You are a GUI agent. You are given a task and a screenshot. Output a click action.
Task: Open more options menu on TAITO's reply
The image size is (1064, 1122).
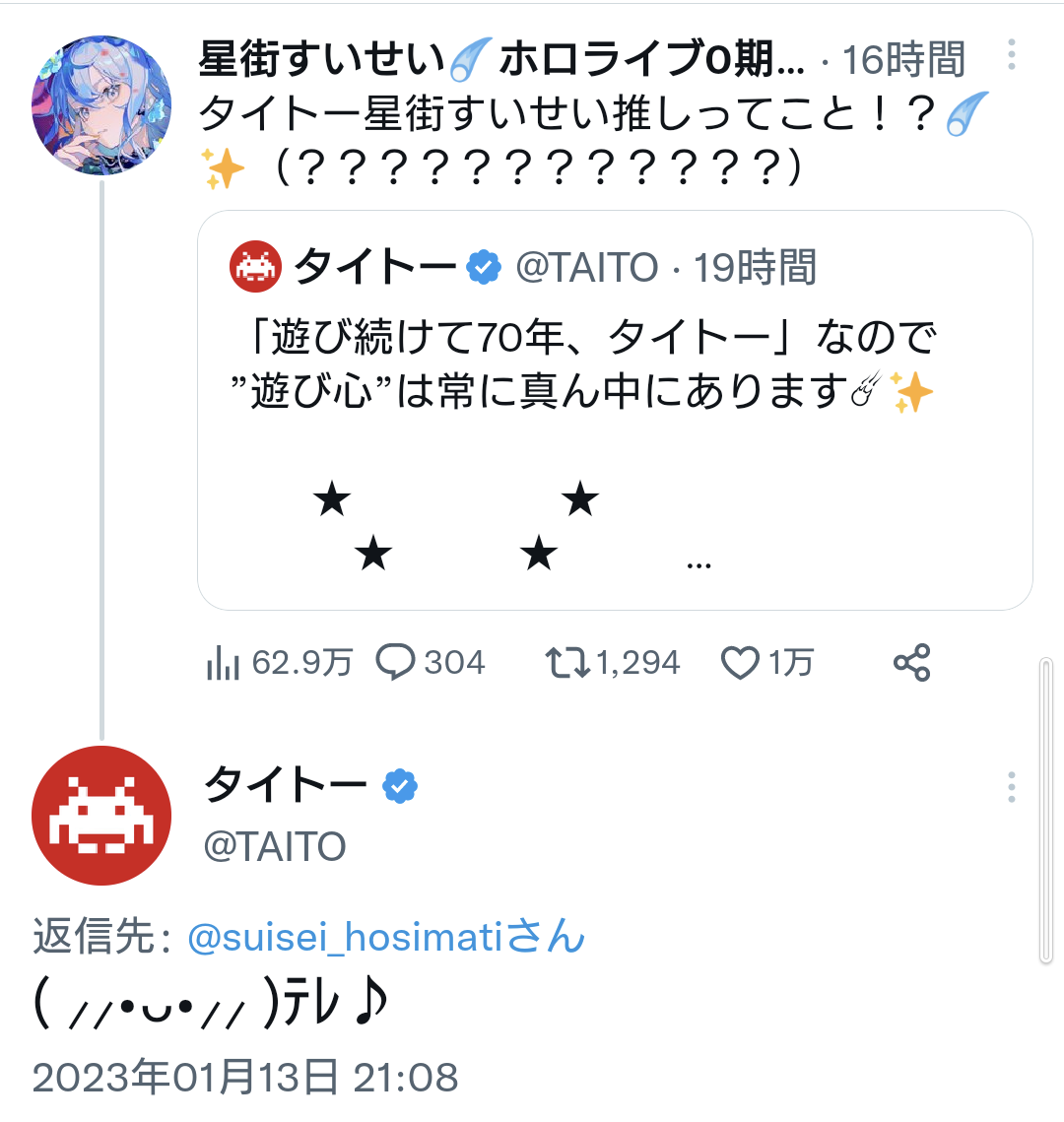coord(1011,787)
